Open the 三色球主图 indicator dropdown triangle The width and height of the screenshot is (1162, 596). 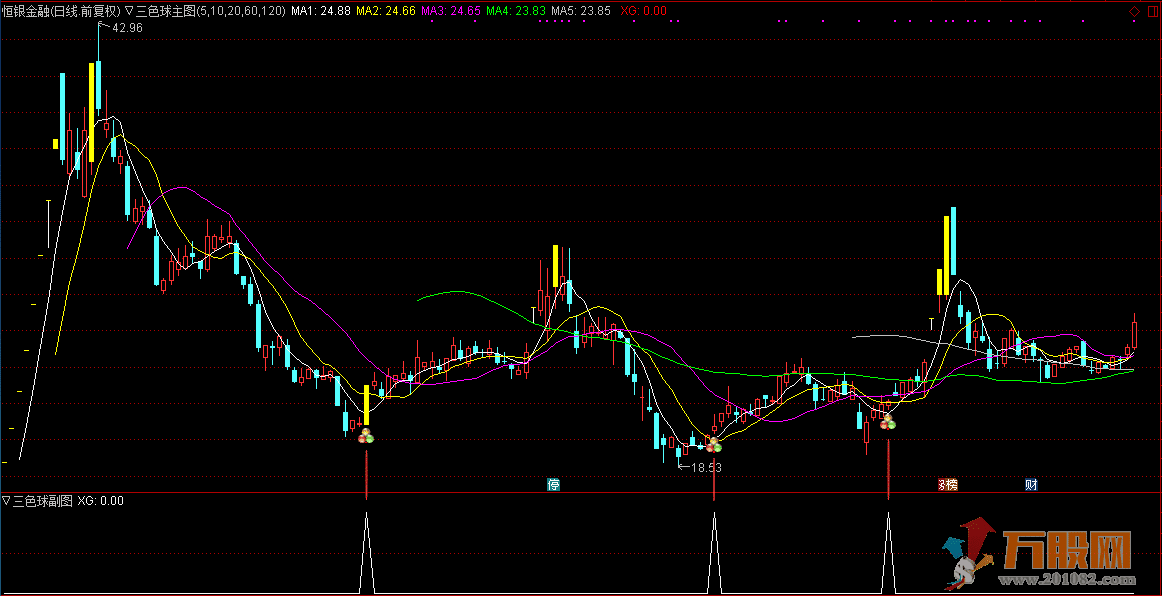[129, 11]
